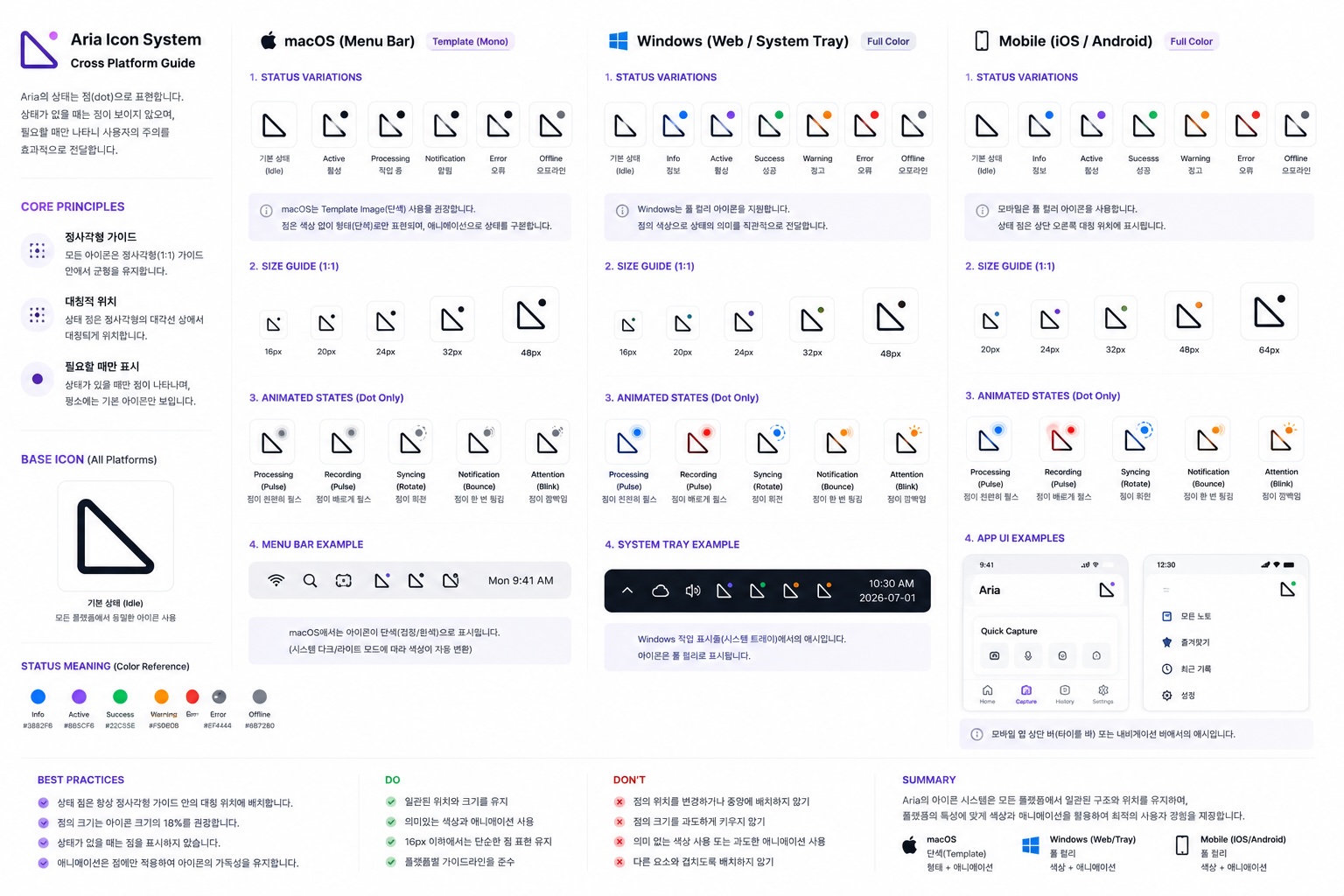Click the Wi-Fi icon in menu bar example
This screenshot has height=896, width=1344.
tap(276, 580)
